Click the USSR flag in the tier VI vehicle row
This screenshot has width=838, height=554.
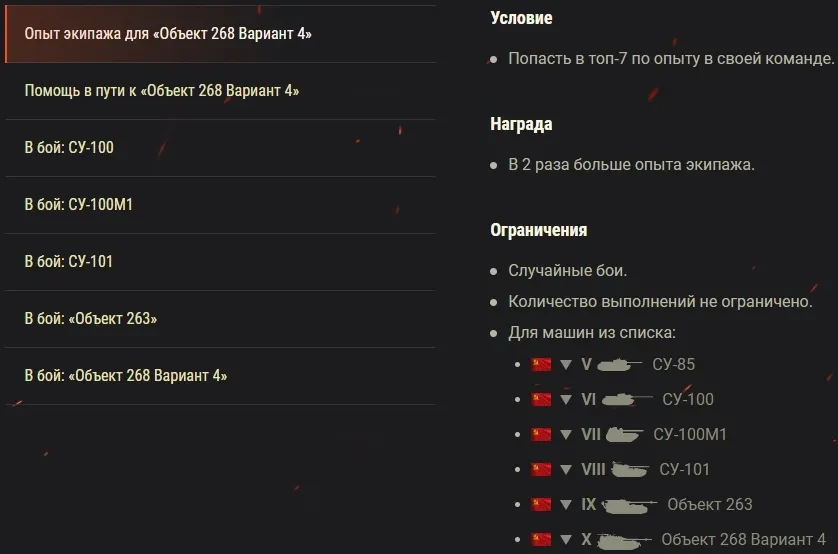tap(541, 400)
